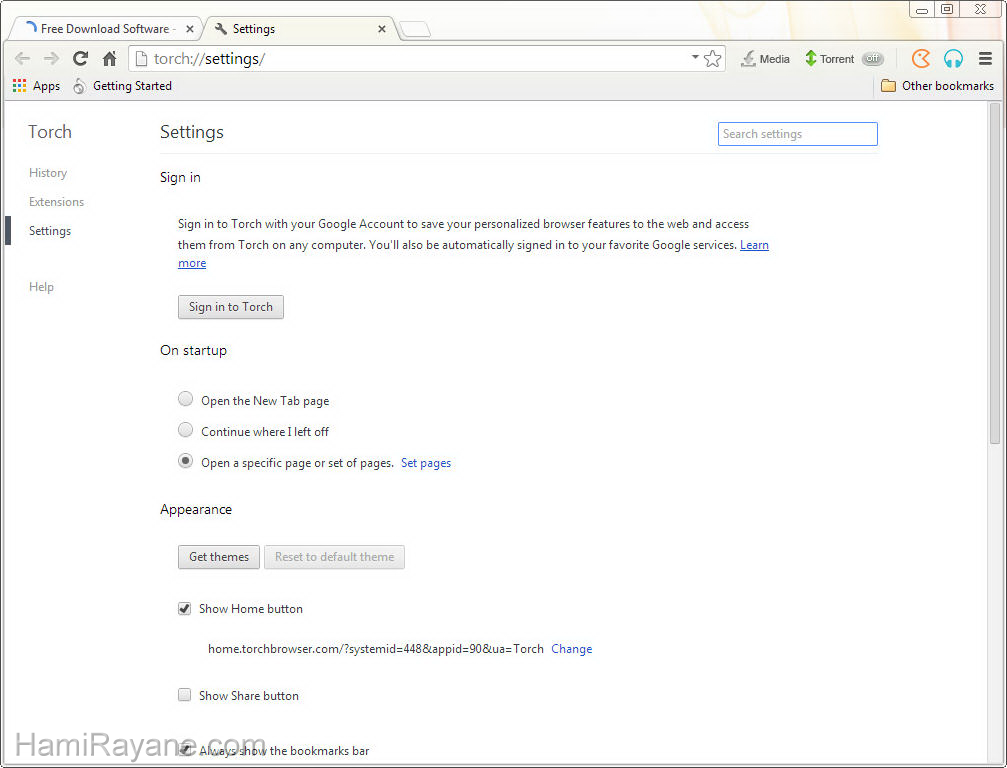The image size is (1007, 768).
Task: Go back with the back arrow
Action: (22, 58)
